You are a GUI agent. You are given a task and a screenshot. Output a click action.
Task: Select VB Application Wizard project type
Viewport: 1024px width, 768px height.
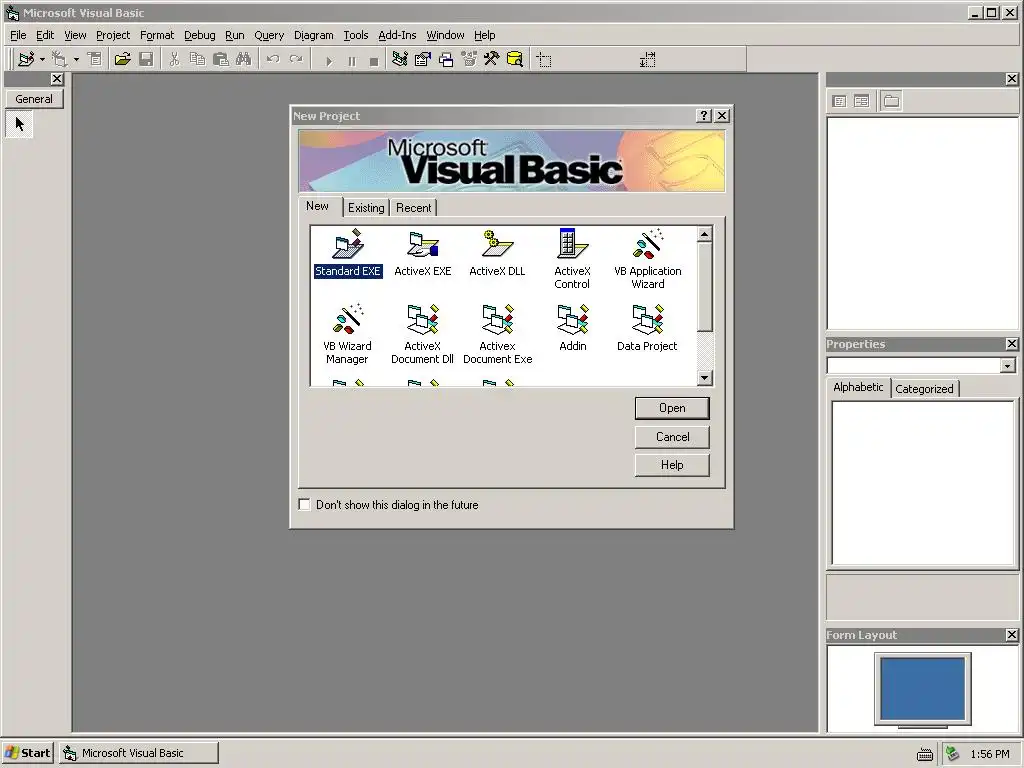648,259
